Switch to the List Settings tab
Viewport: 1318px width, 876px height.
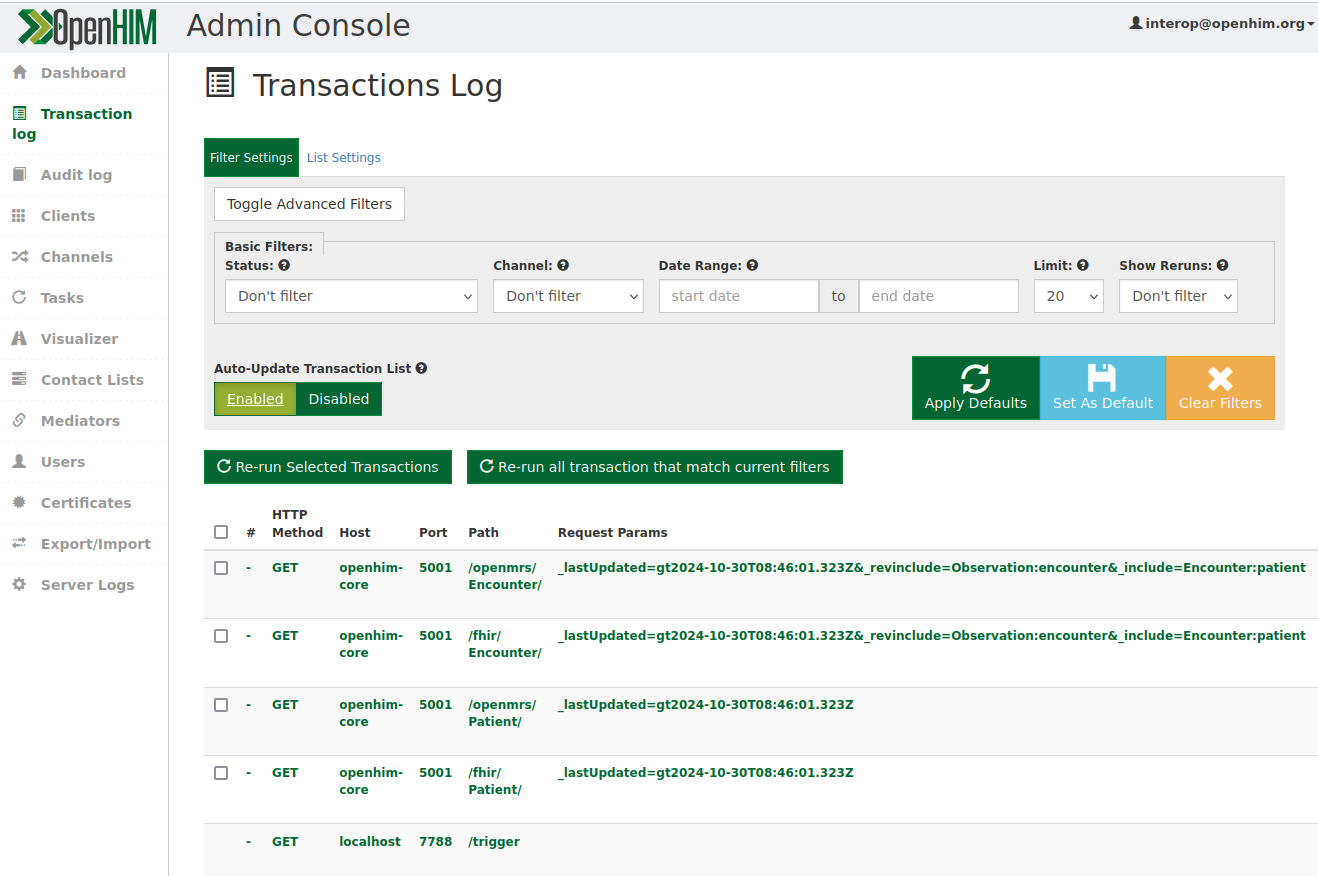(343, 158)
